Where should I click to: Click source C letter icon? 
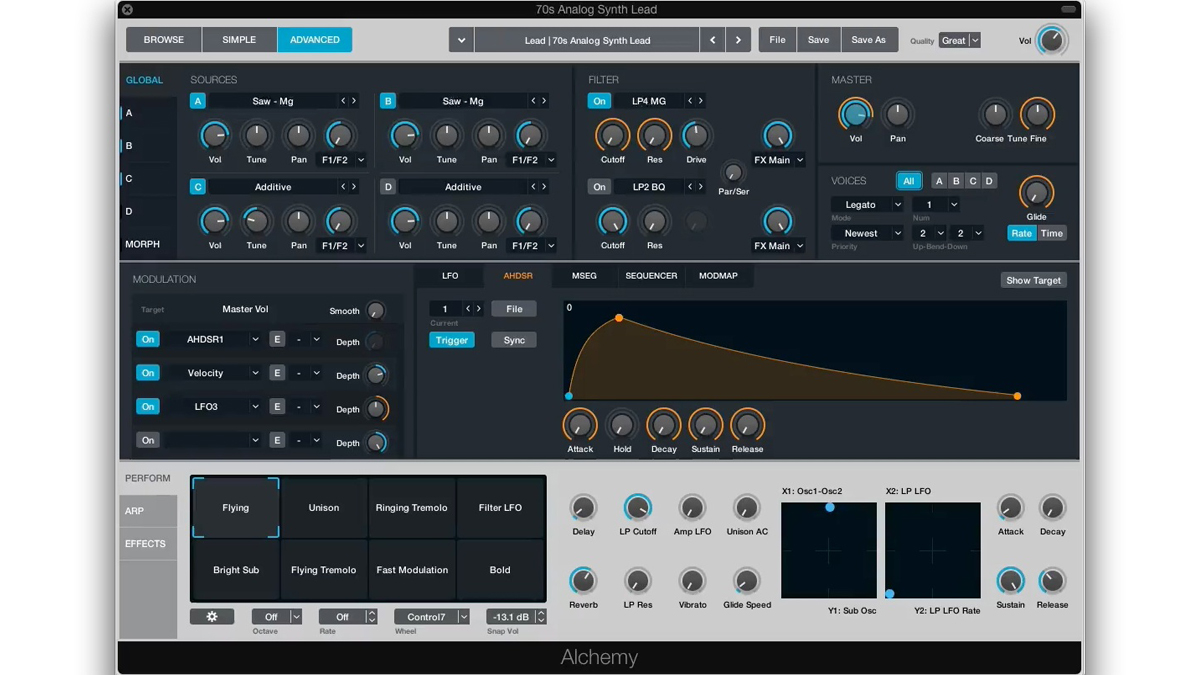[x=198, y=187]
